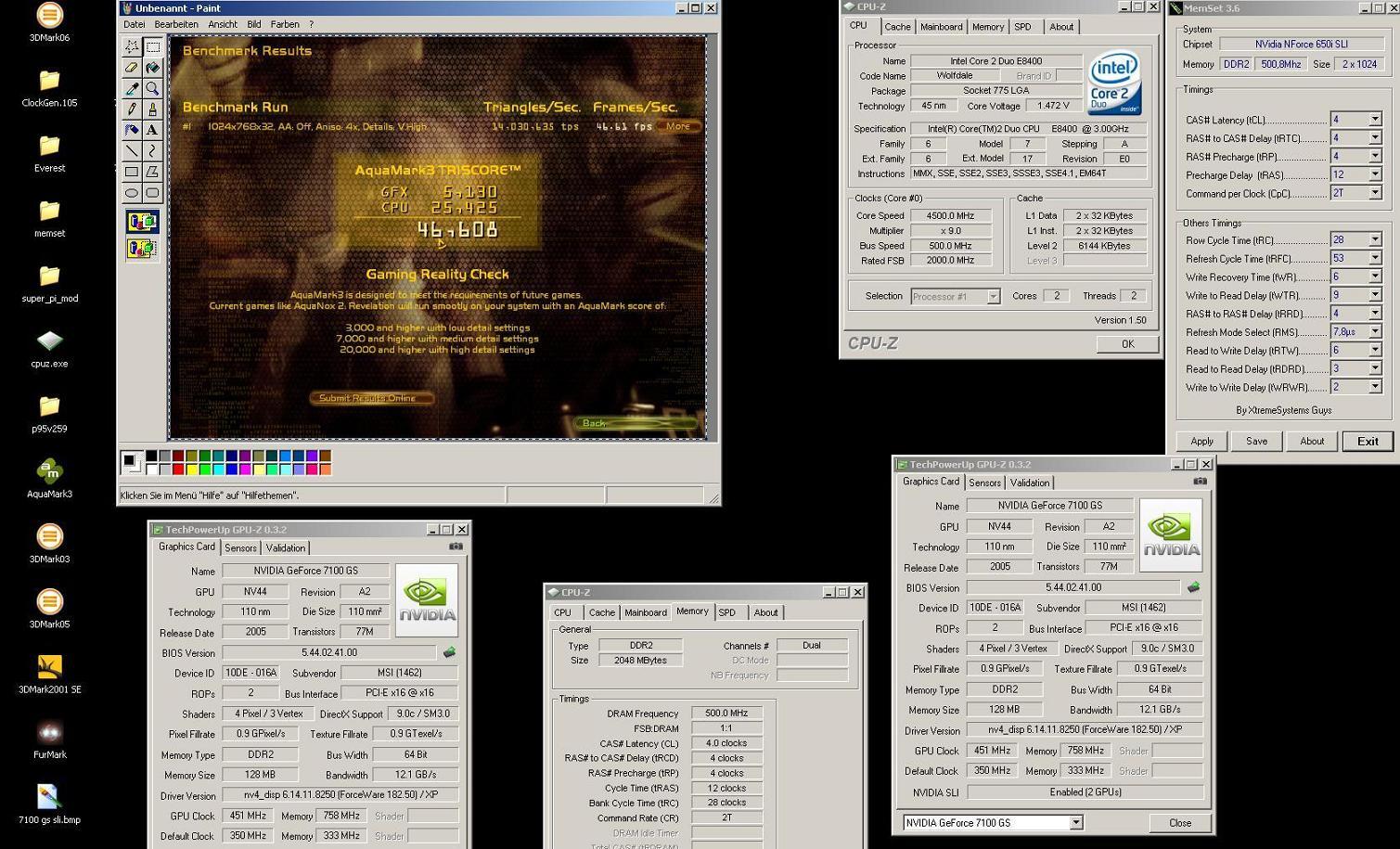This screenshot has width=1400, height=849.
Task: Launch cpuz.exe from the desktop
Action: coord(49,349)
